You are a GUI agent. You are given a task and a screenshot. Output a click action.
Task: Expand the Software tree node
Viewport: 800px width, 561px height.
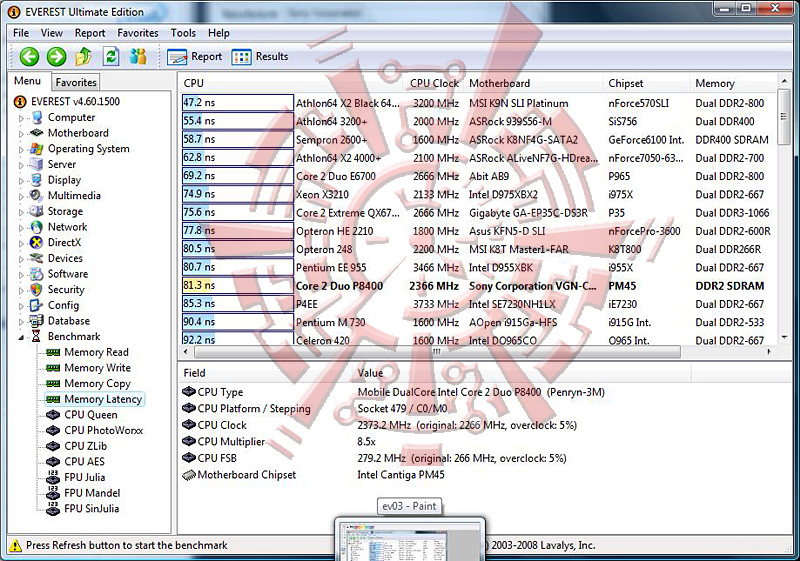tap(21, 275)
